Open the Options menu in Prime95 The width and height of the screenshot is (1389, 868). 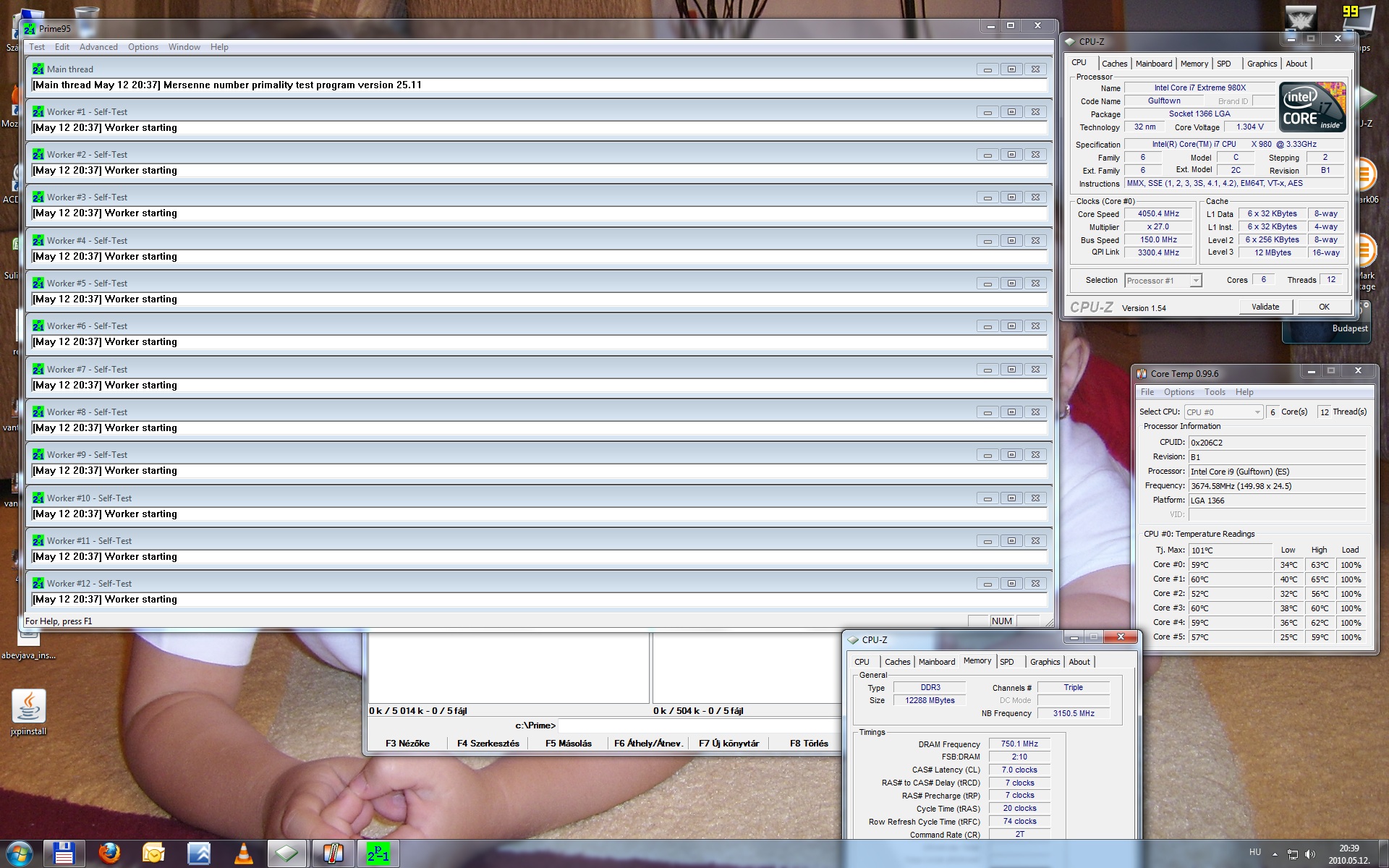click(143, 47)
